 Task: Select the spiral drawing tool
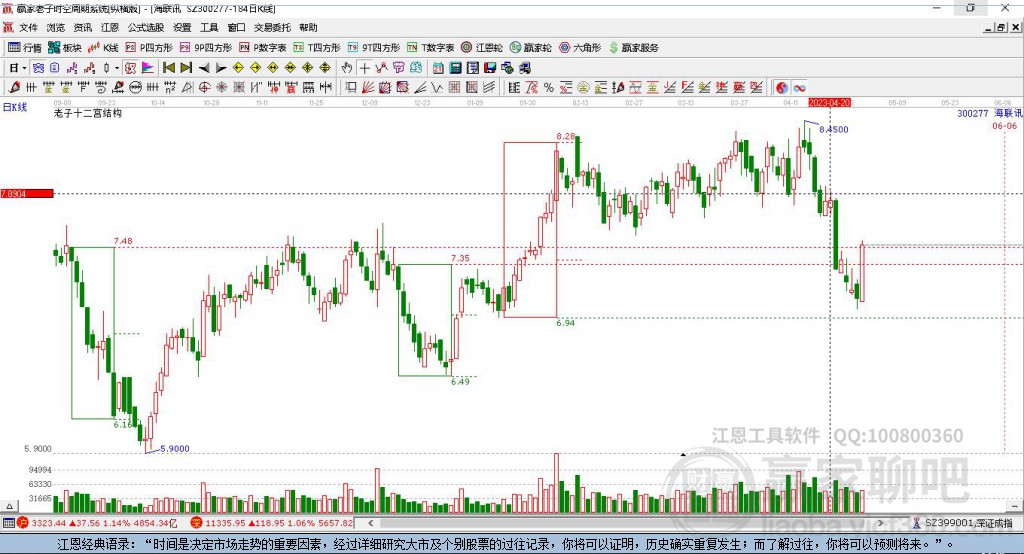101,88
